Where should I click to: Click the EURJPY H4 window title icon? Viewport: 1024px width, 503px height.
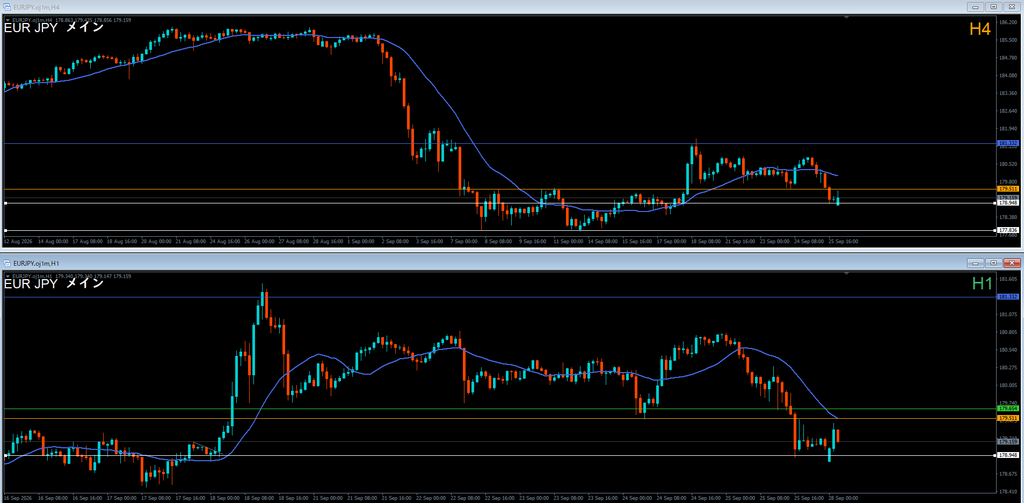pos(7,7)
